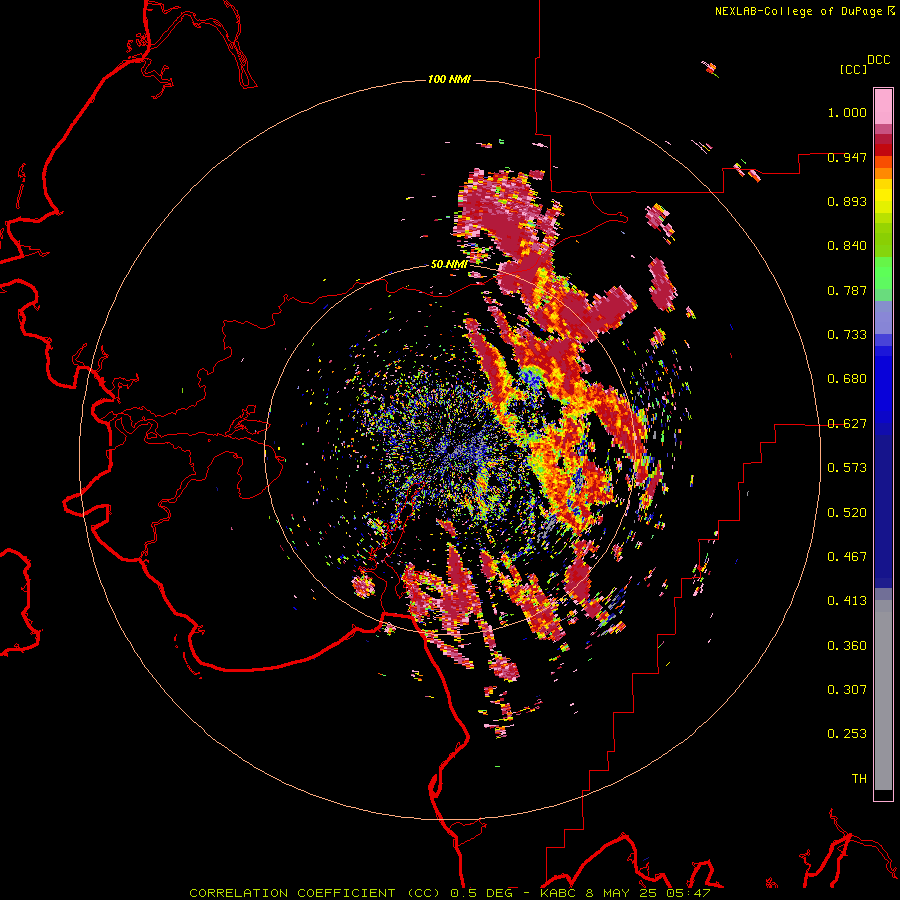Click the Correlation Coefficient caption at bottom

click(x=450, y=893)
